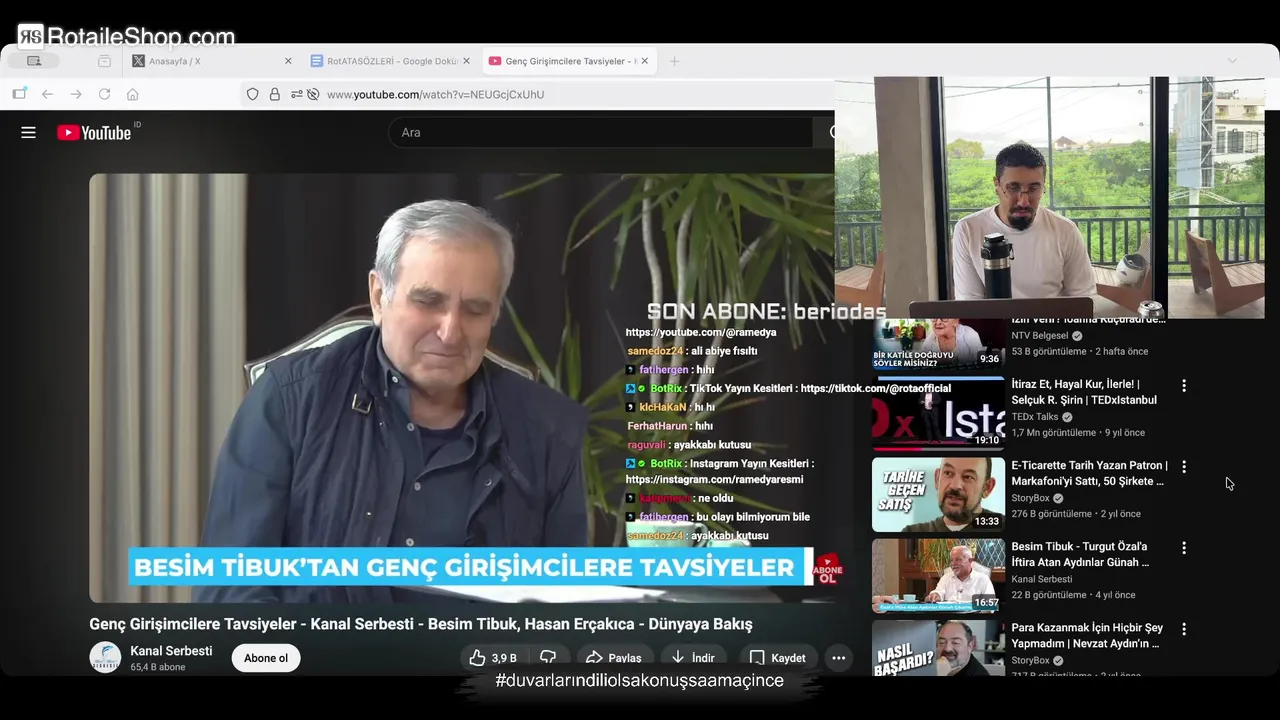Open options menu for the Para Kazanmak İçin video

tap(1184, 629)
